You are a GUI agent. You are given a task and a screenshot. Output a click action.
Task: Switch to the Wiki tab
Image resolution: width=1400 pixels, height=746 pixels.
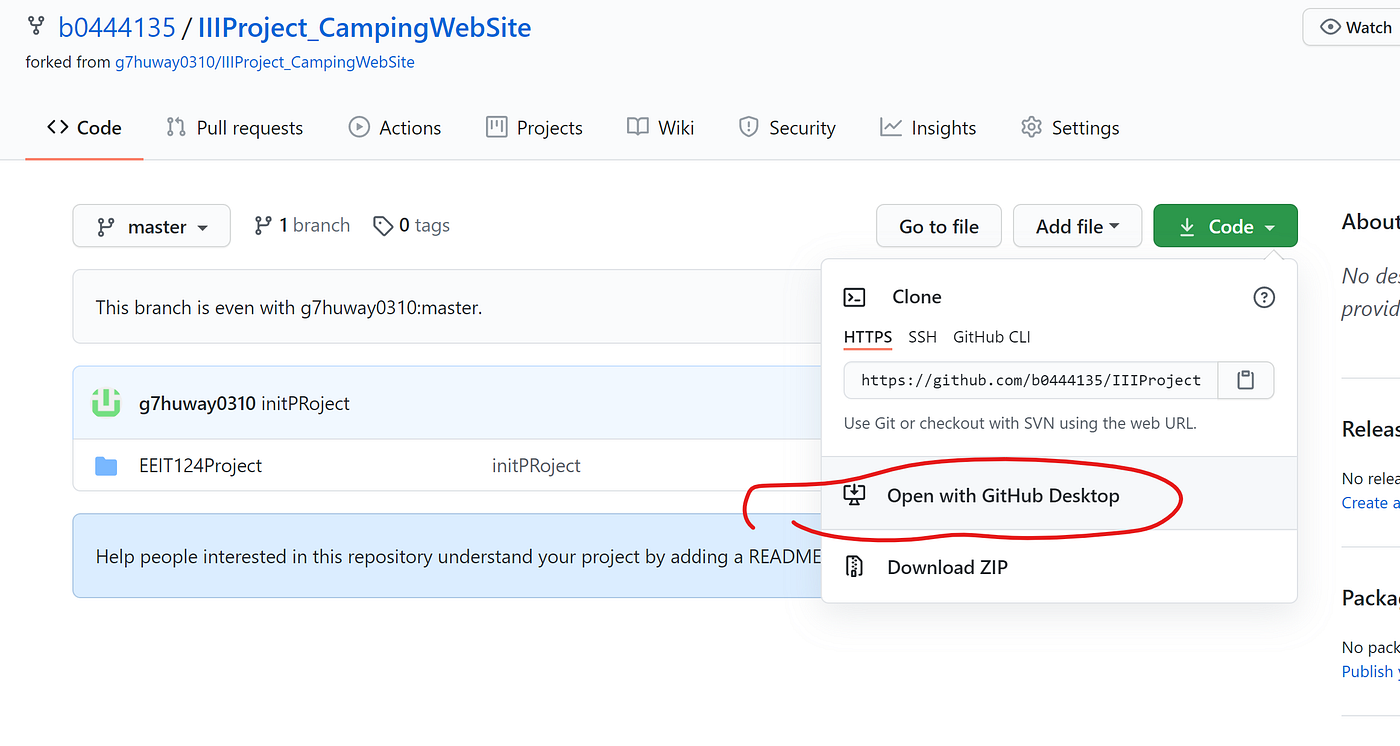660,128
